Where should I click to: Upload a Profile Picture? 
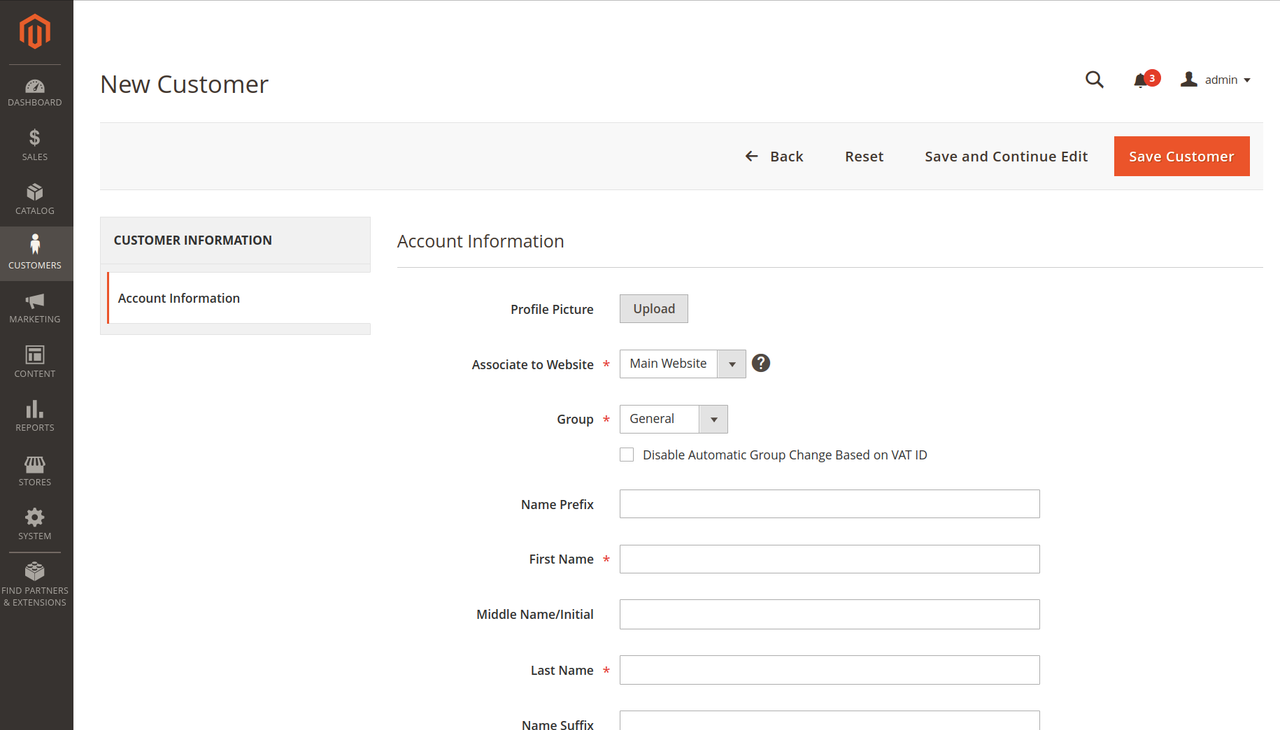(x=653, y=308)
